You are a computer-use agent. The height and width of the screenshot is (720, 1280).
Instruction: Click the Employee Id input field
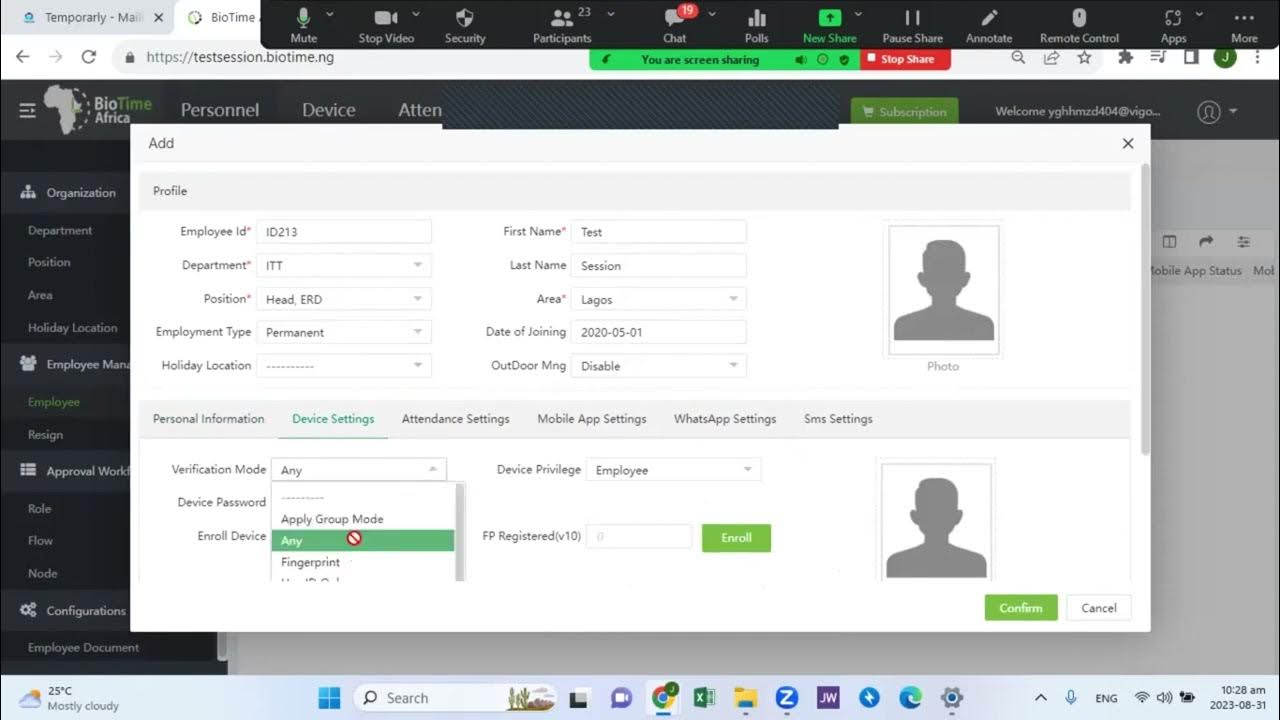click(x=344, y=232)
